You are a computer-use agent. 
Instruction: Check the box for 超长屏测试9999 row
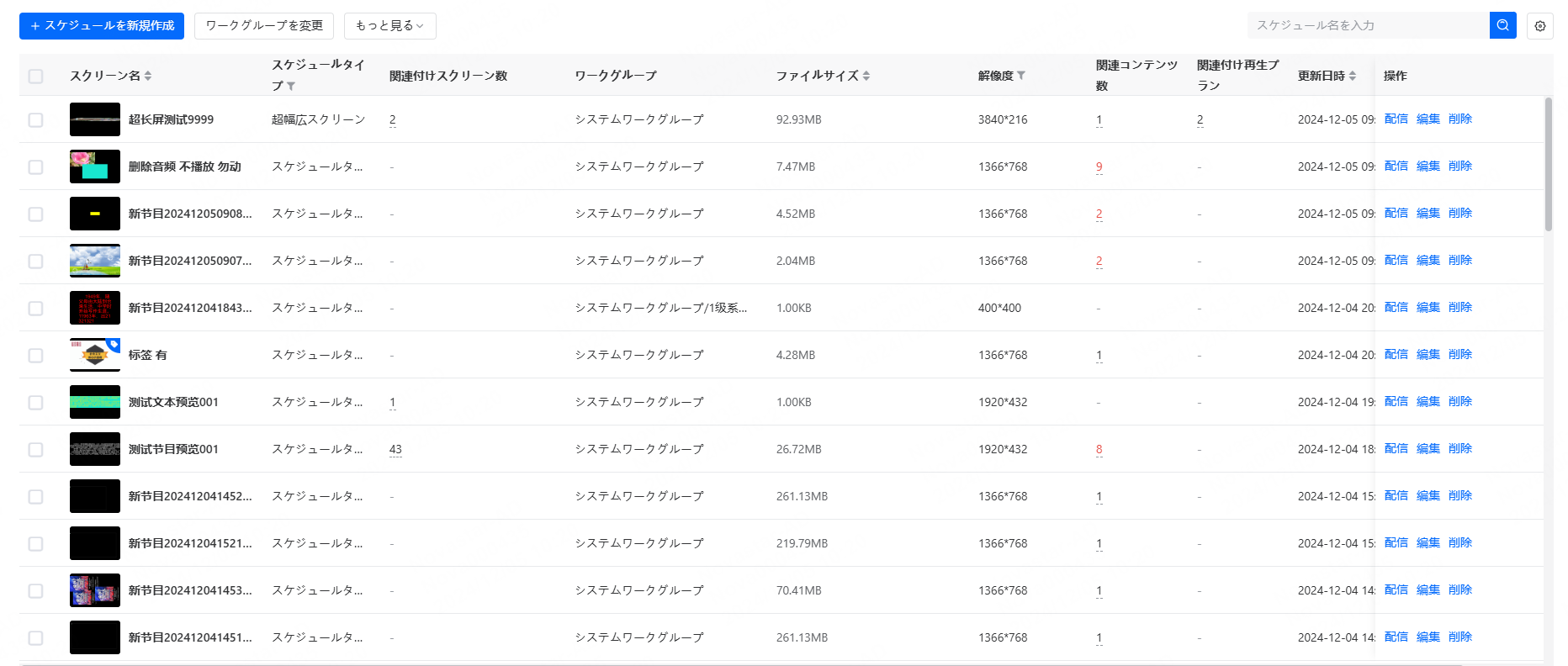[35, 120]
